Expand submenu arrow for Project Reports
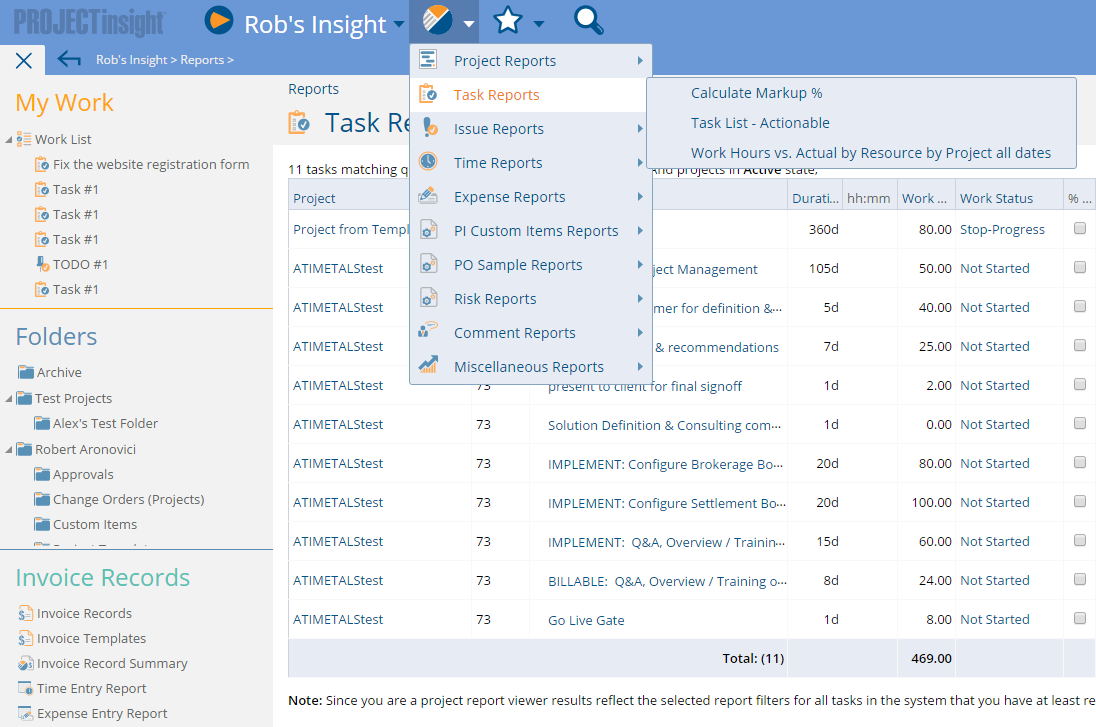The image size is (1096, 727). coord(640,61)
